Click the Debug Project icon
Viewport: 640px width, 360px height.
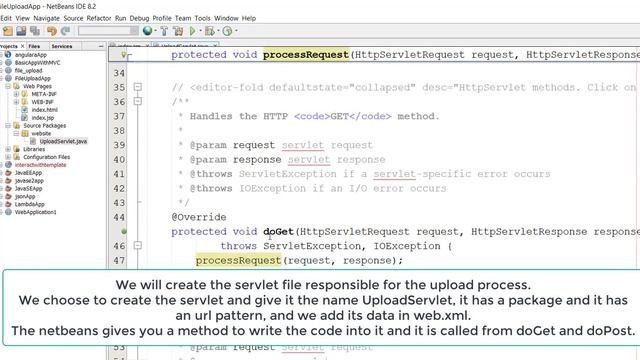point(209,31)
